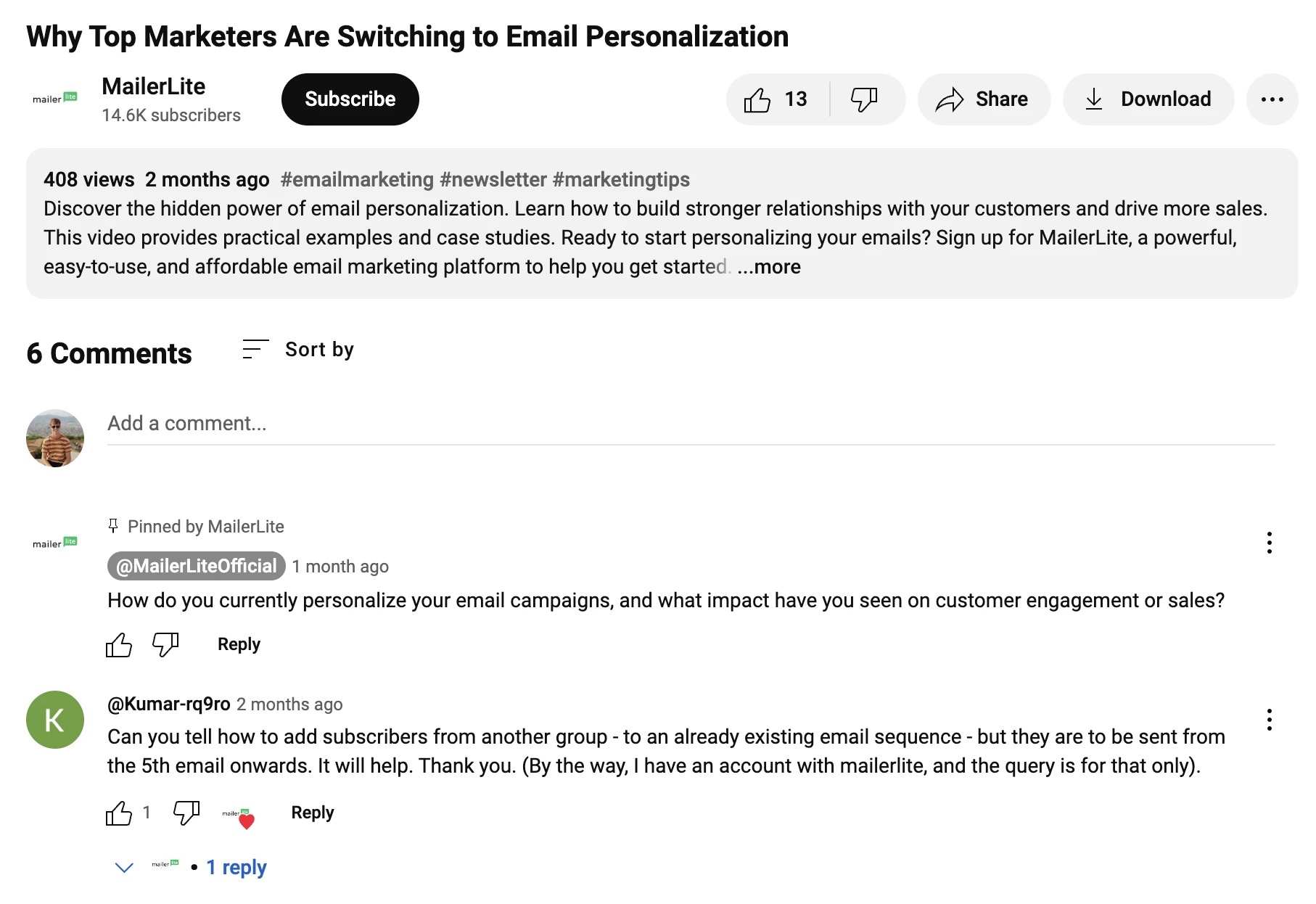Dislike the Kumar-rq9ro comment
The height and width of the screenshot is (904, 1316).
coord(186,813)
